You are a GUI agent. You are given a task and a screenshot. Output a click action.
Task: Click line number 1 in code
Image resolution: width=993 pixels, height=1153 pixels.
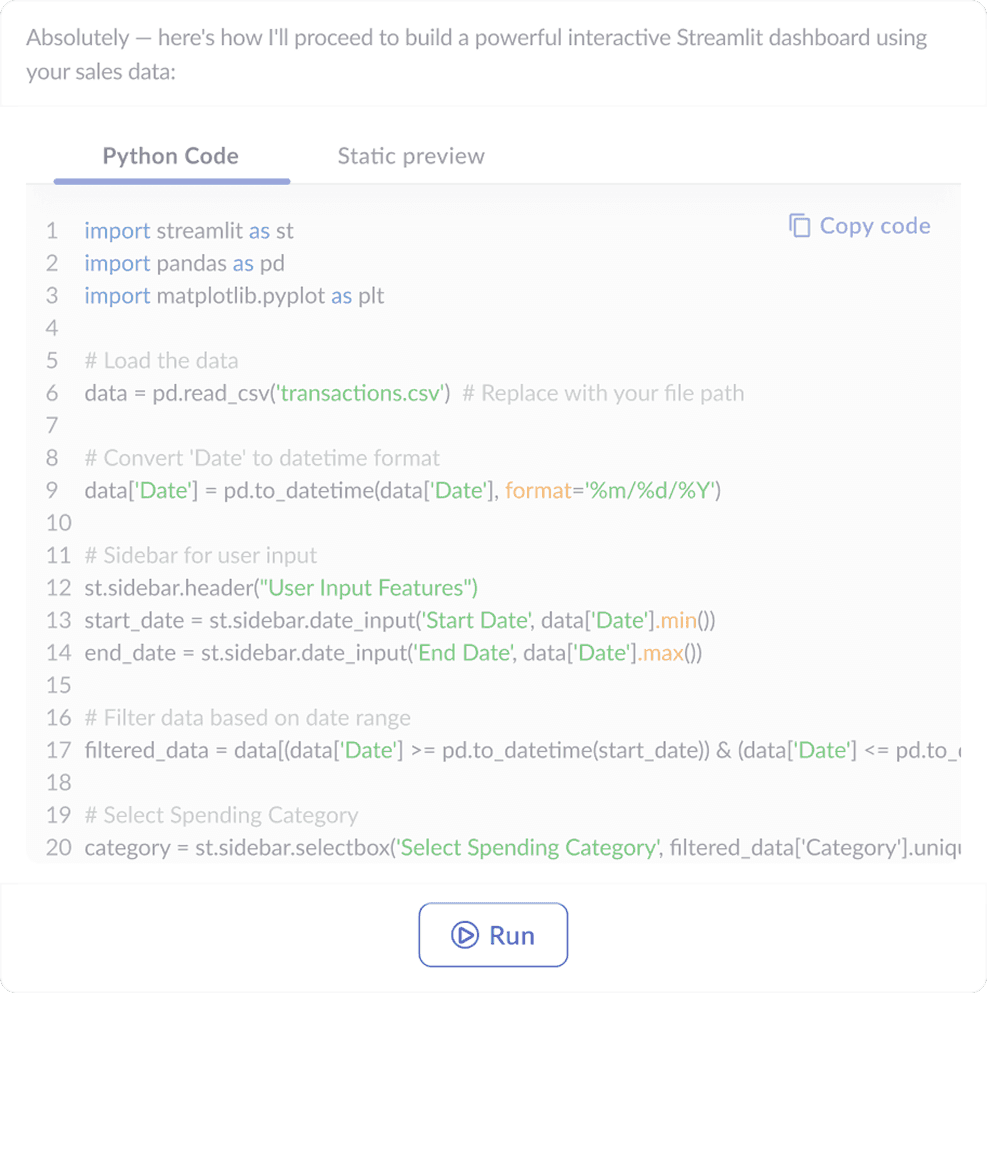point(51,231)
